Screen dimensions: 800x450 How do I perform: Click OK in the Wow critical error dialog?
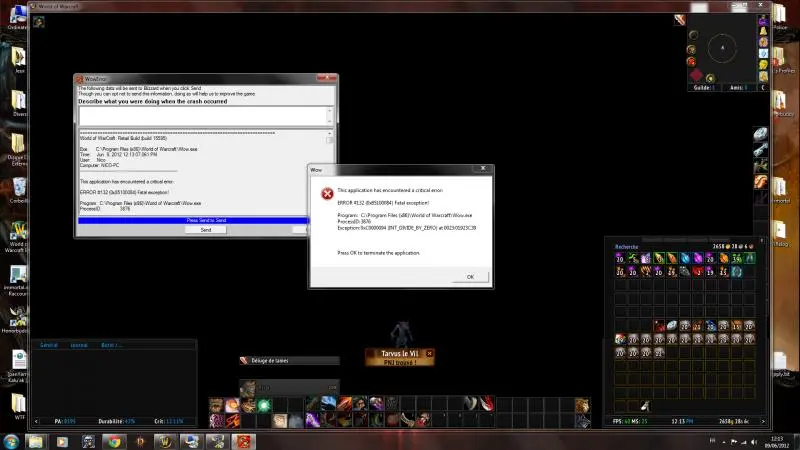point(470,277)
